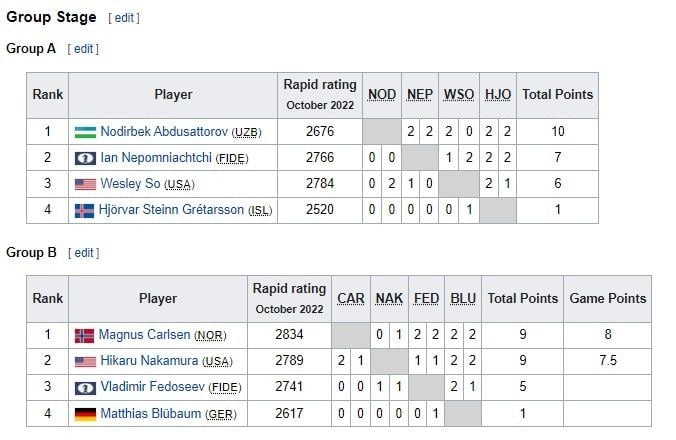Edit the Group A section
This screenshot has height=440, width=676.
coord(83,49)
